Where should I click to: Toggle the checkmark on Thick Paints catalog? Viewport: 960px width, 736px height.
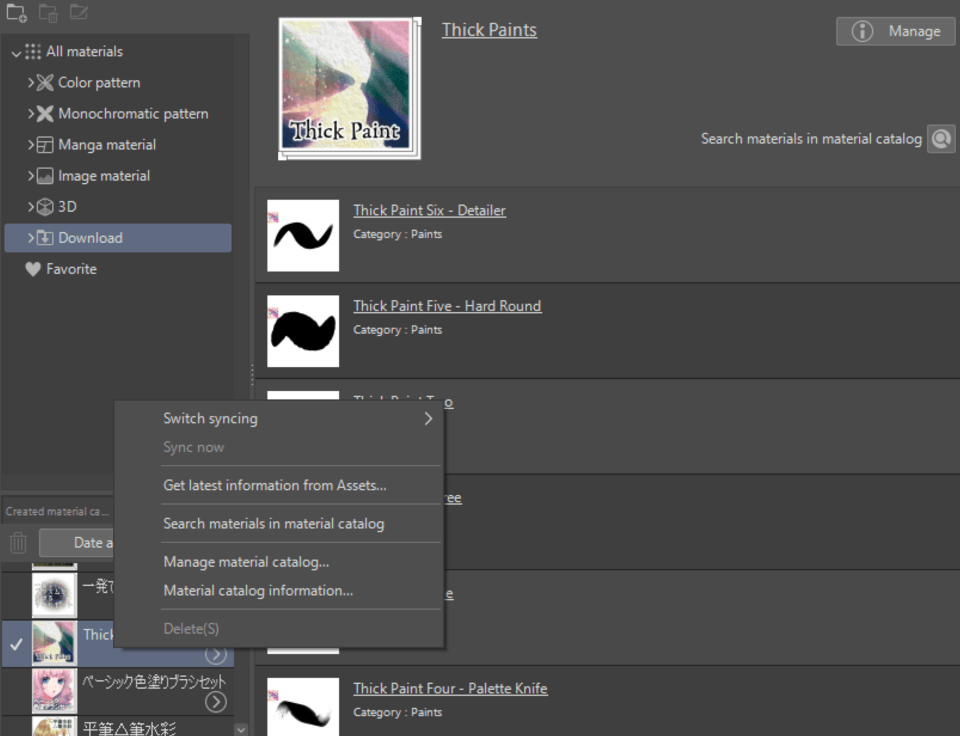point(17,644)
